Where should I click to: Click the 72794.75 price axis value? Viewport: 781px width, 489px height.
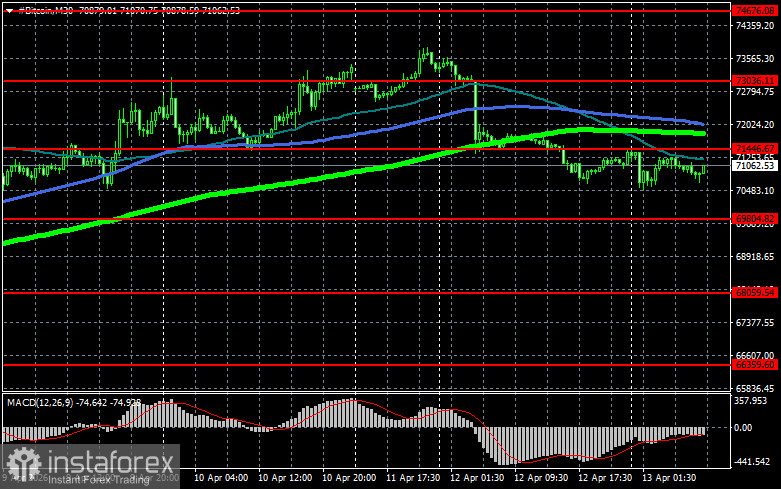(x=755, y=92)
